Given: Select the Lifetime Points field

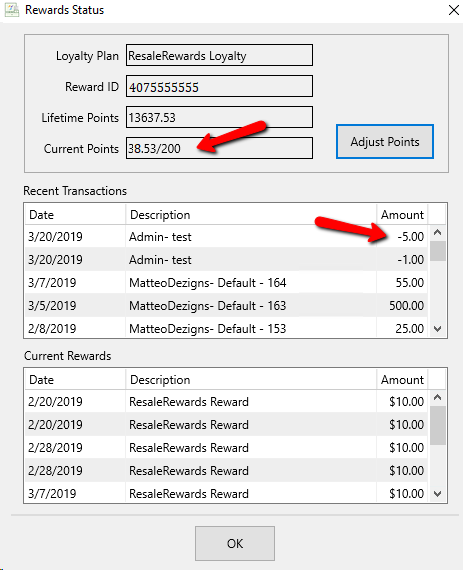Looking at the screenshot, I should [219, 117].
